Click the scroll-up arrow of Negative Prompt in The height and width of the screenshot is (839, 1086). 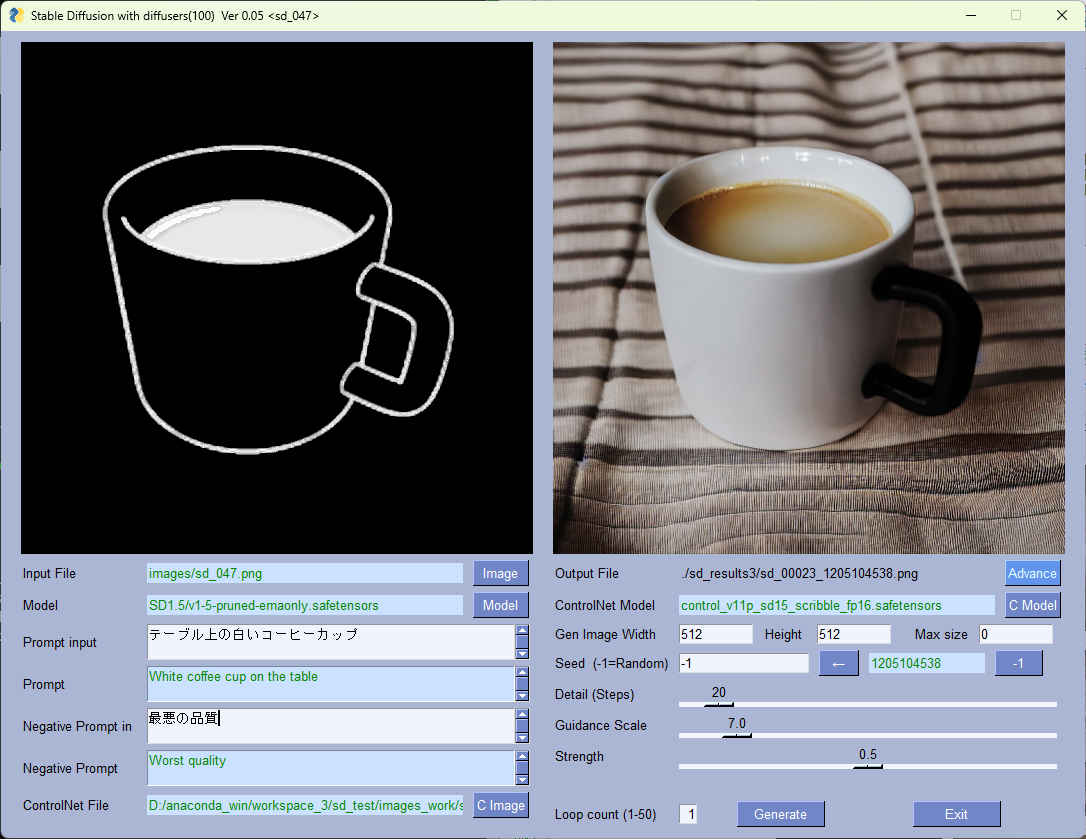pyautogui.click(x=522, y=715)
